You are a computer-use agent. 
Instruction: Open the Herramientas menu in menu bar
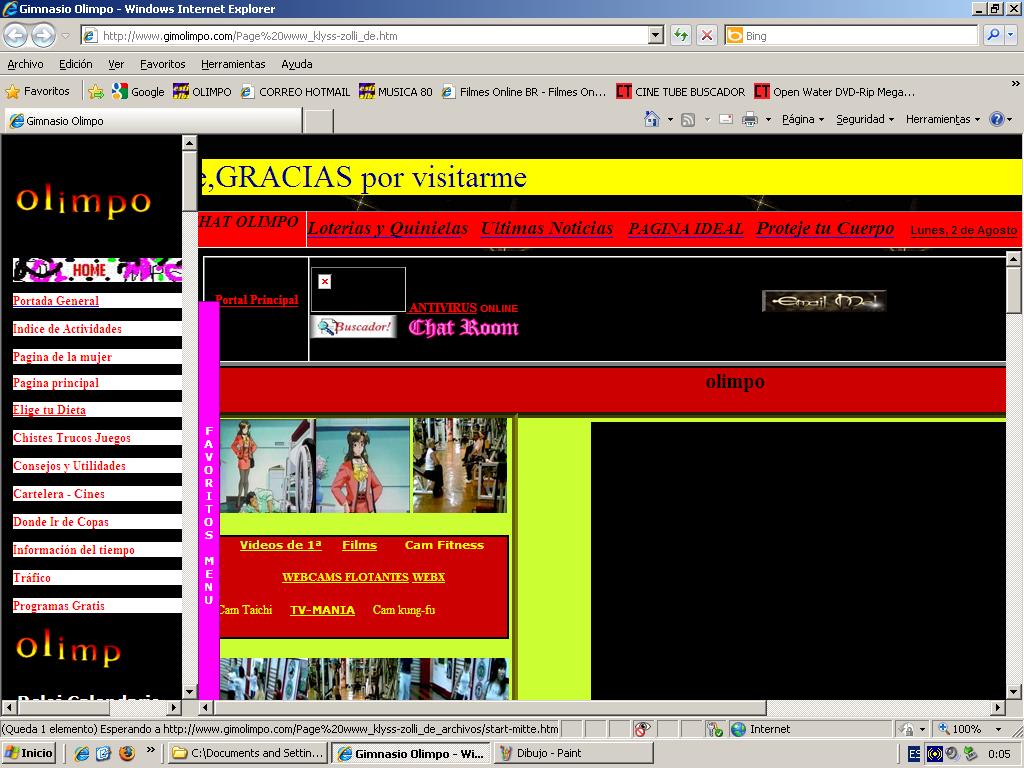tap(233, 64)
